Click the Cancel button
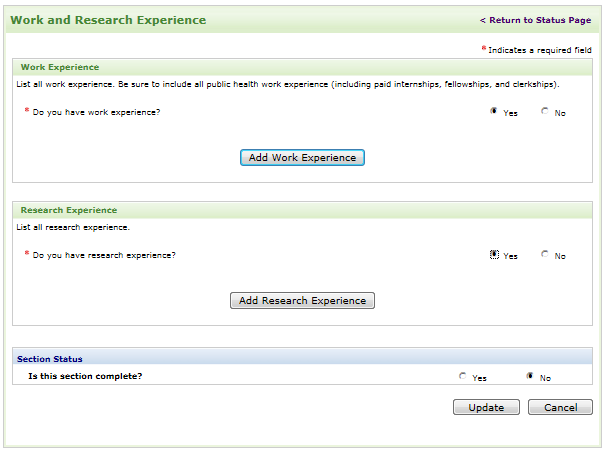 point(560,407)
